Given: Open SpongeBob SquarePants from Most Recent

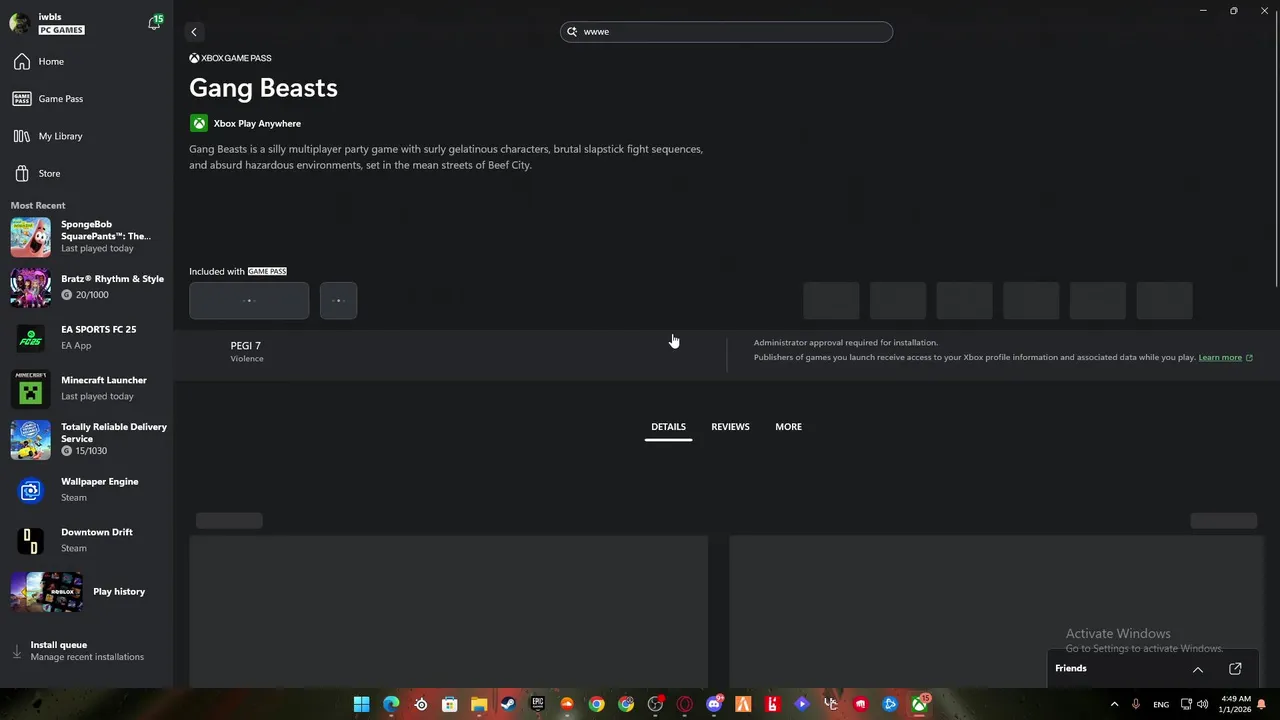Looking at the screenshot, I should click(88, 237).
